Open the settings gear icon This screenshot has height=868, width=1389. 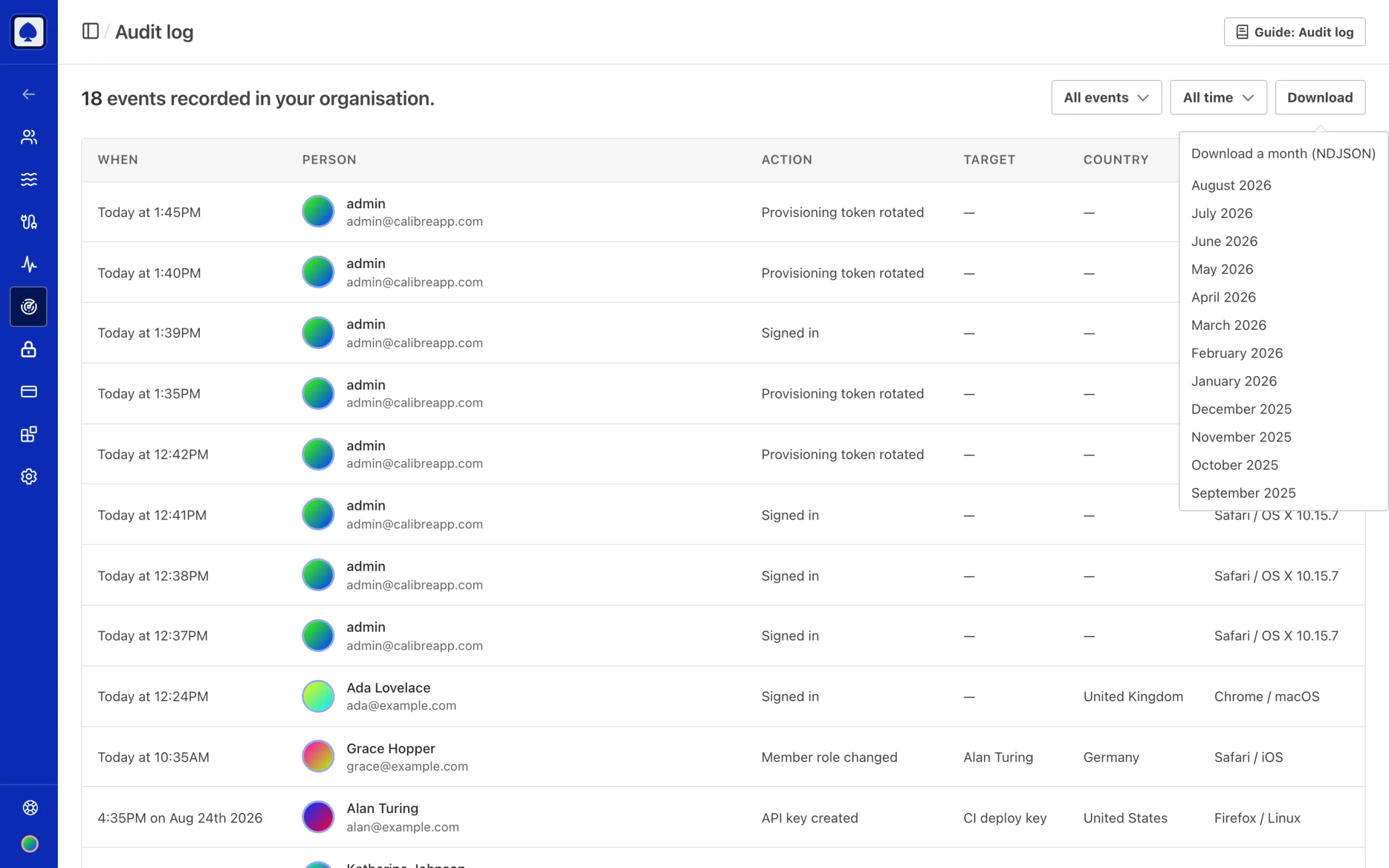point(28,476)
